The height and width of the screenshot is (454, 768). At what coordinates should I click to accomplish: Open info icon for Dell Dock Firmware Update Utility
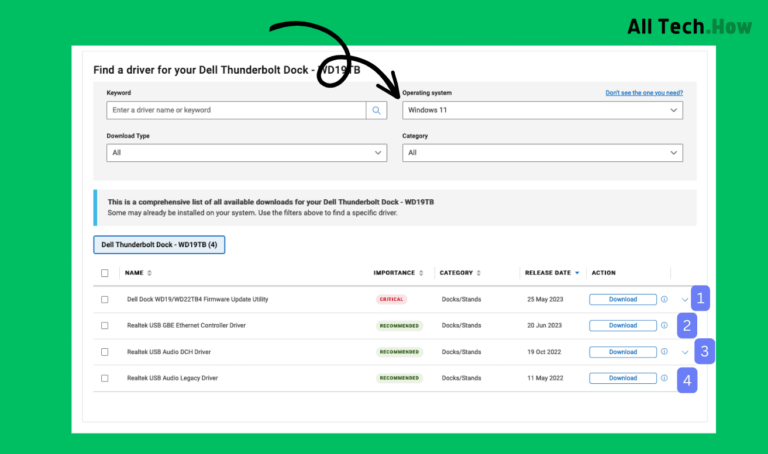pyautogui.click(x=664, y=299)
